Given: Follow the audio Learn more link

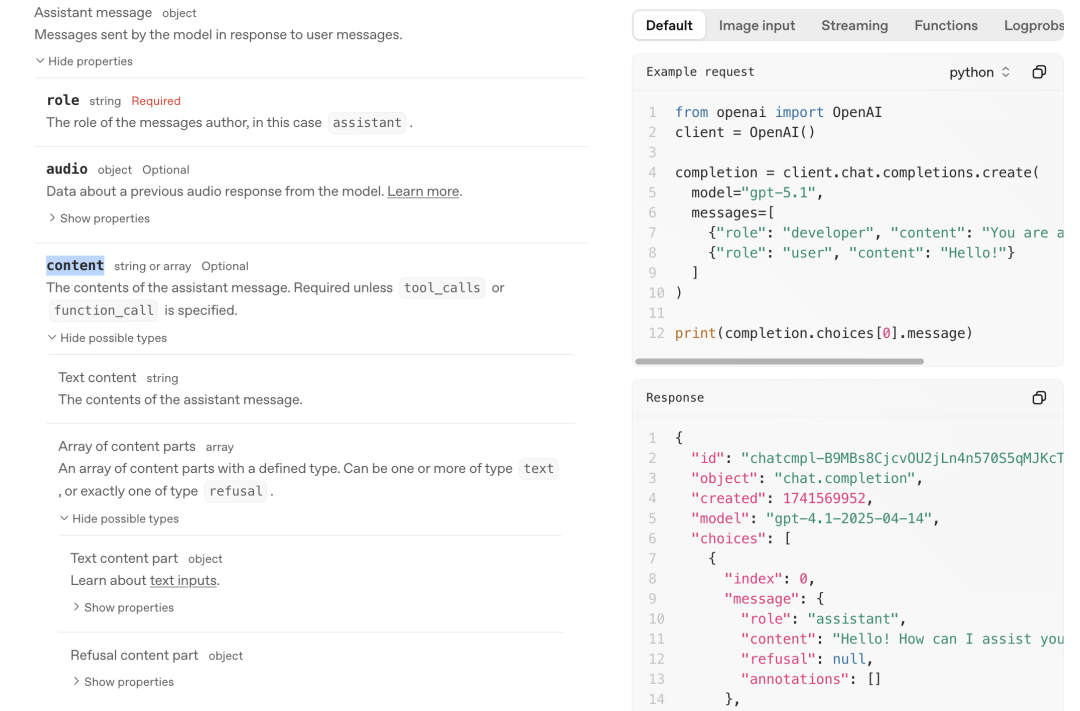Looking at the screenshot, I should coord(423,192).
